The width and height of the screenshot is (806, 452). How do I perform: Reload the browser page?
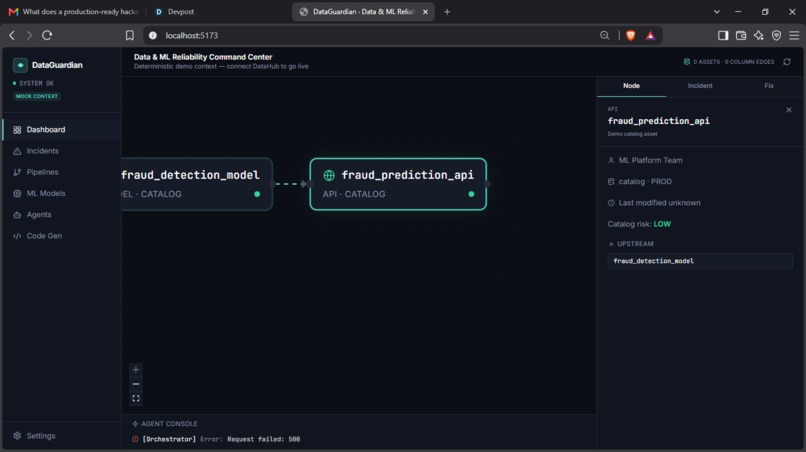click(47, 35)
